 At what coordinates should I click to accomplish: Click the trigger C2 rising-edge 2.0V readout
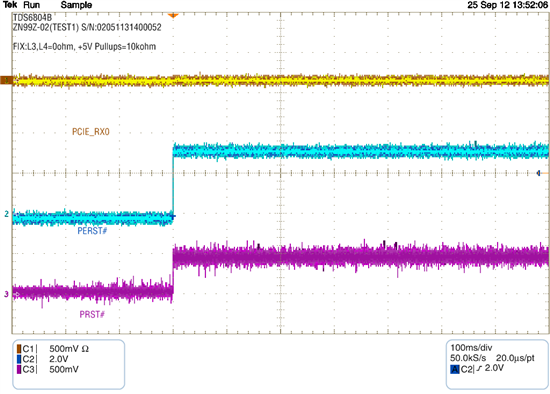pos(482,369)
